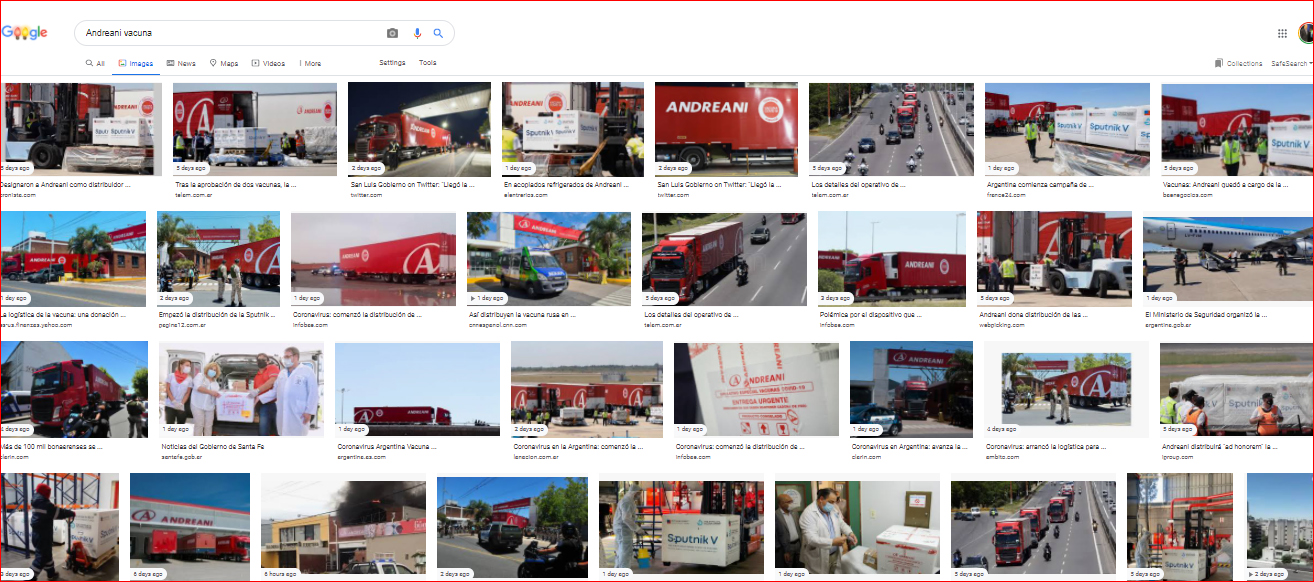Open the ANDREANI red trailer close-up thumbnail
Screen dimensions: 1314x582
click(x=726, y=129)
